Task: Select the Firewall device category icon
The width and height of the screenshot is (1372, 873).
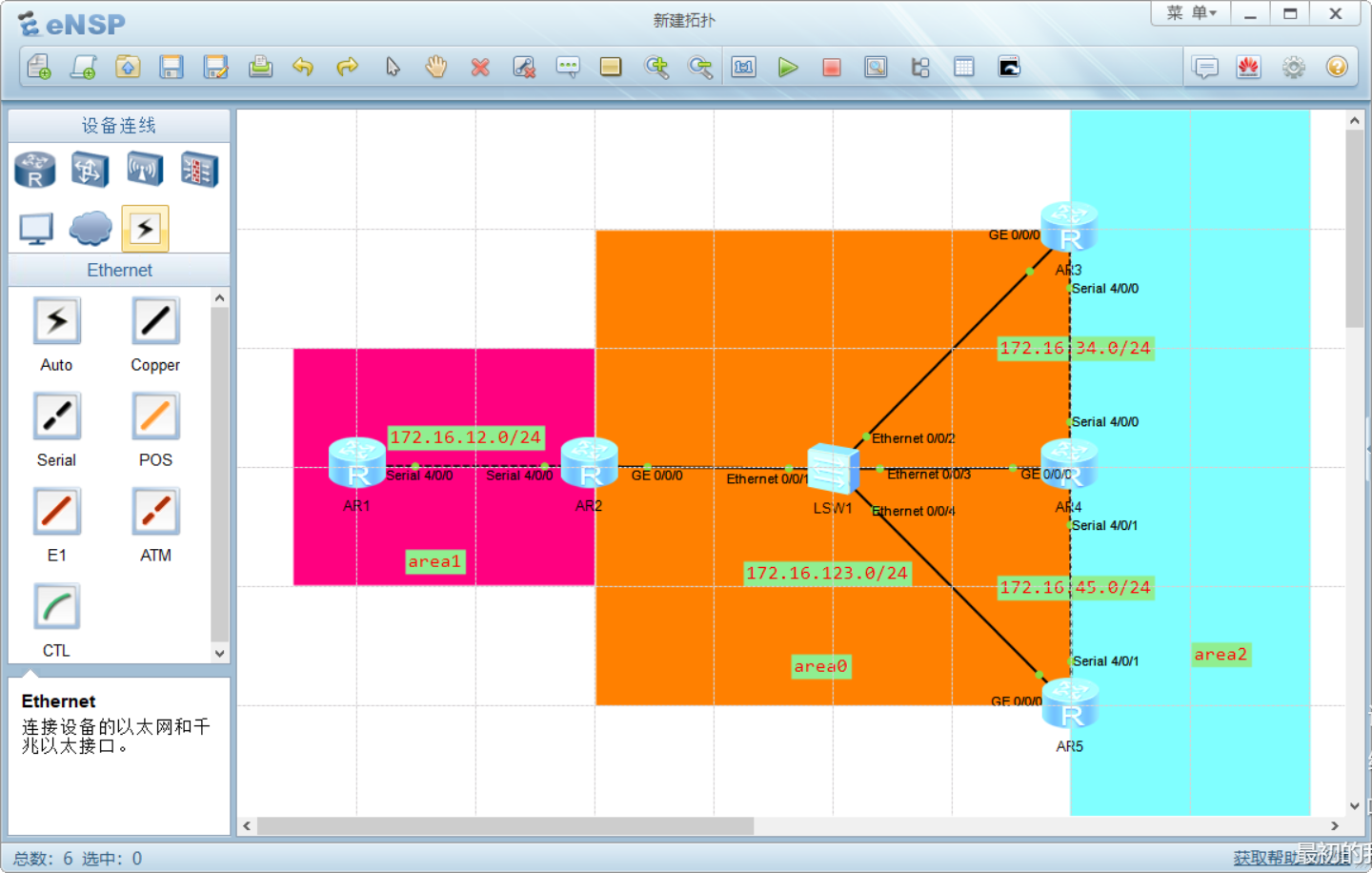Action: click(x=199, y=170)
